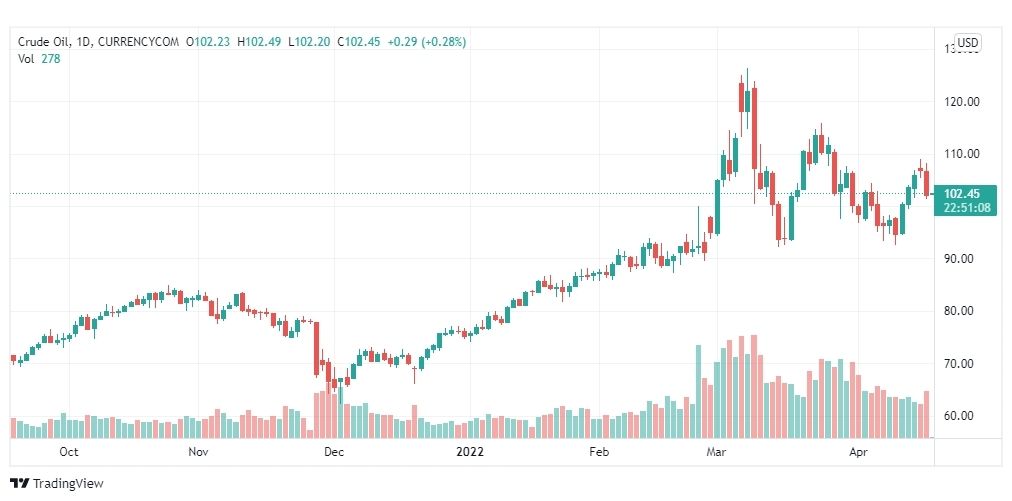The width and height of the screenshot is (1012, 501).
Task: Select the Mar label on time axis
Action: point(716,452)
